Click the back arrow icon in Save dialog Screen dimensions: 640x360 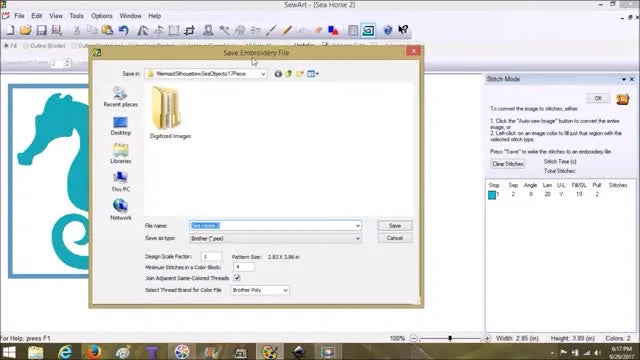[278, 74]
